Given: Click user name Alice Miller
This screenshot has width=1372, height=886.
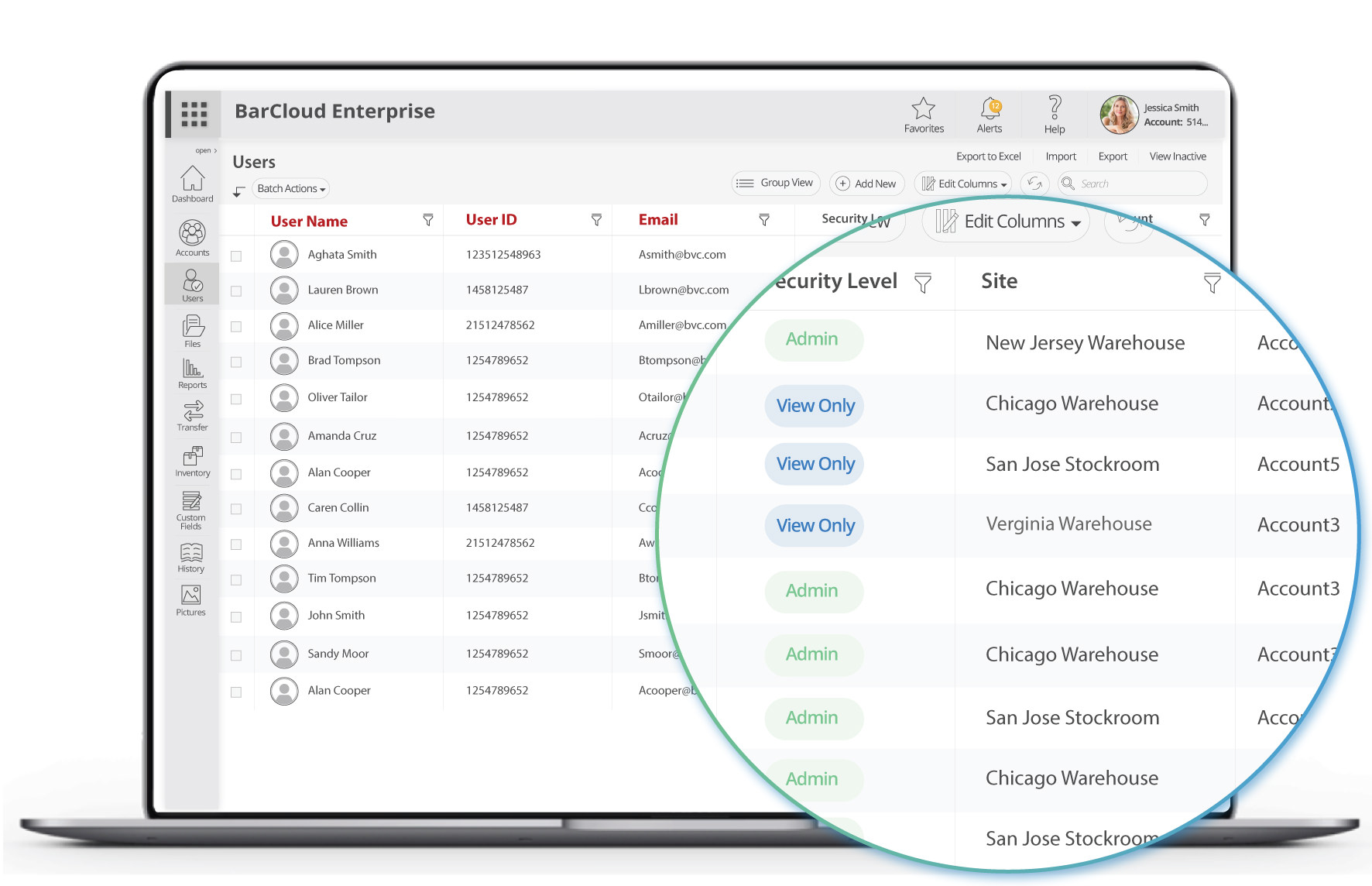Looking at the screenshot, I should (335, 325).
